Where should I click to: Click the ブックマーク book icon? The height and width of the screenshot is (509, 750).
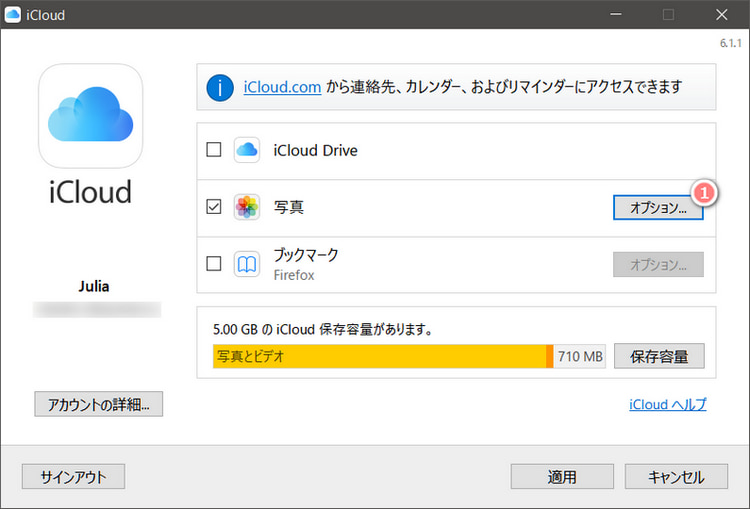pos(247,264)
